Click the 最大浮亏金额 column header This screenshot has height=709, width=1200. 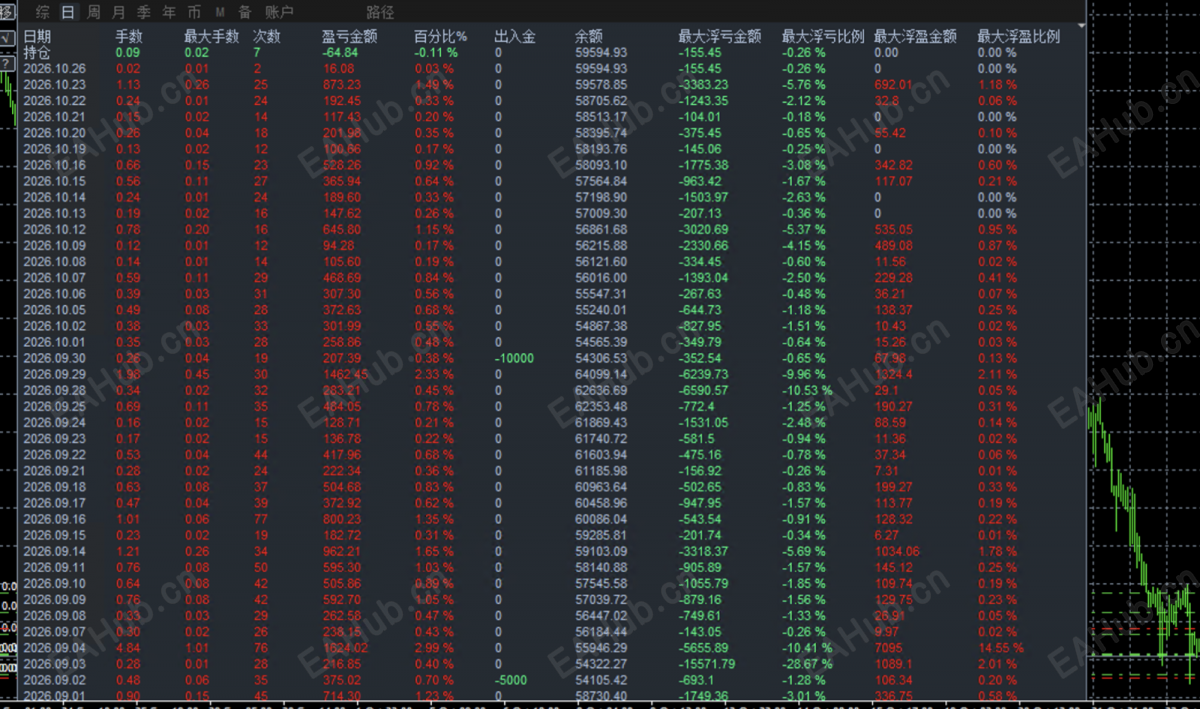pyautogui.click(x=720, y=36)
